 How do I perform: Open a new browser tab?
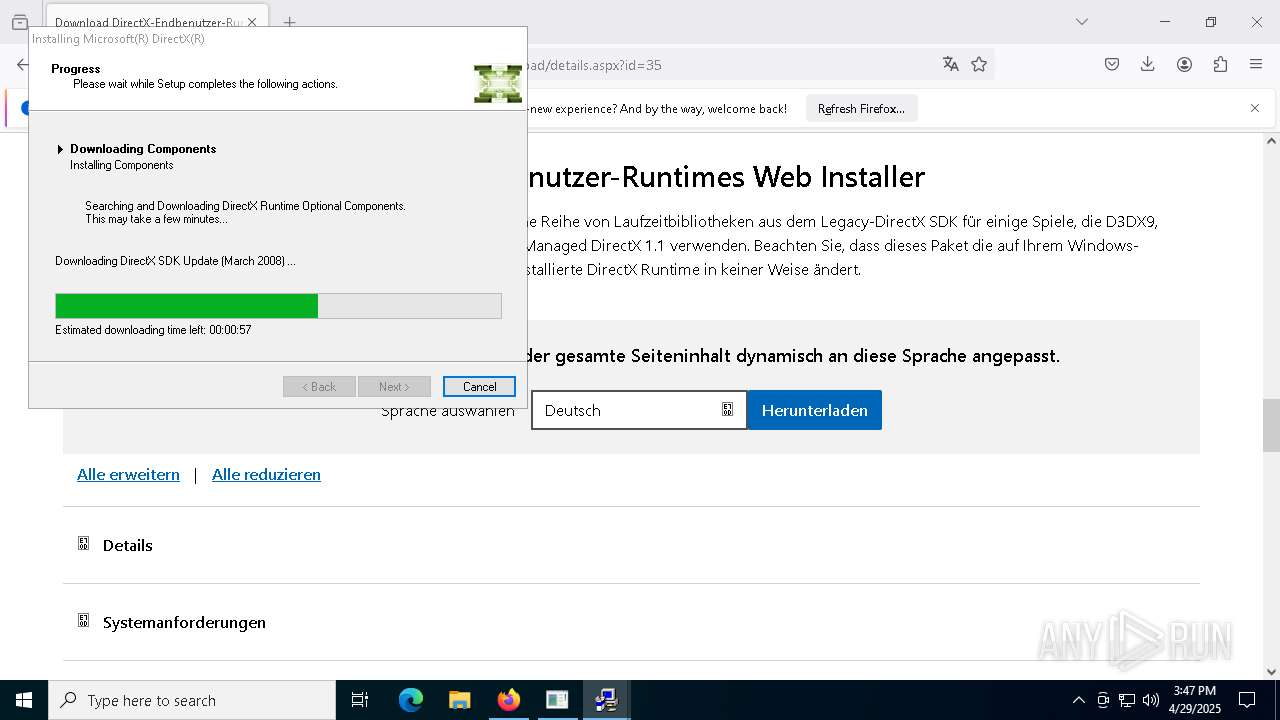tap(289, 22)
